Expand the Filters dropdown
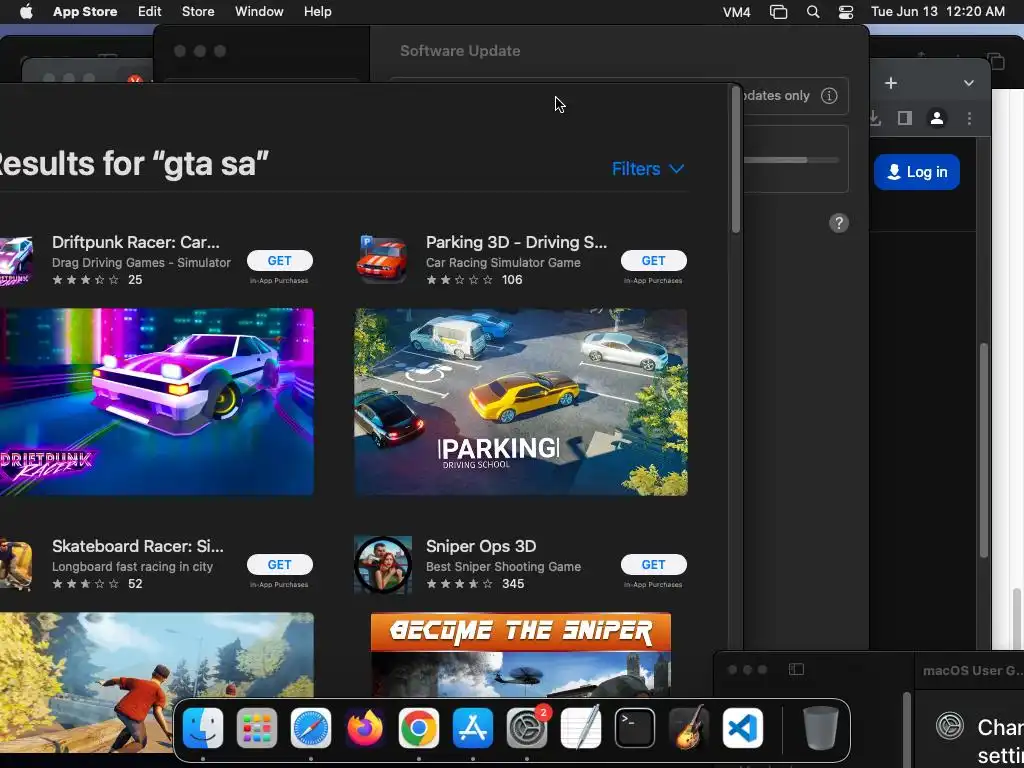Image resolution: width=1024 pixels, height=768 pixels. [x=648, y=169]
